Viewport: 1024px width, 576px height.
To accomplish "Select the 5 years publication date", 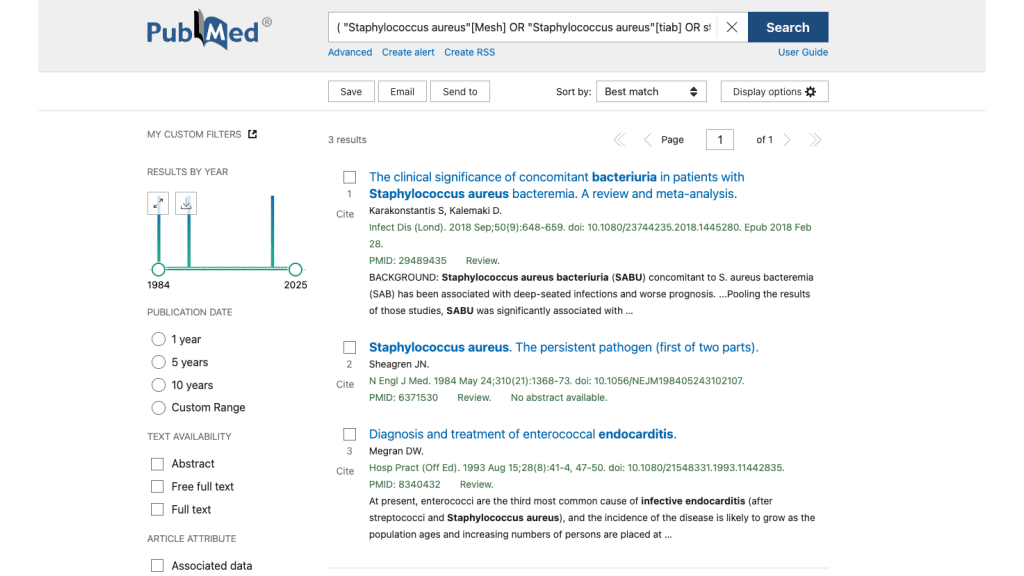I will click(x=158, y=362).
